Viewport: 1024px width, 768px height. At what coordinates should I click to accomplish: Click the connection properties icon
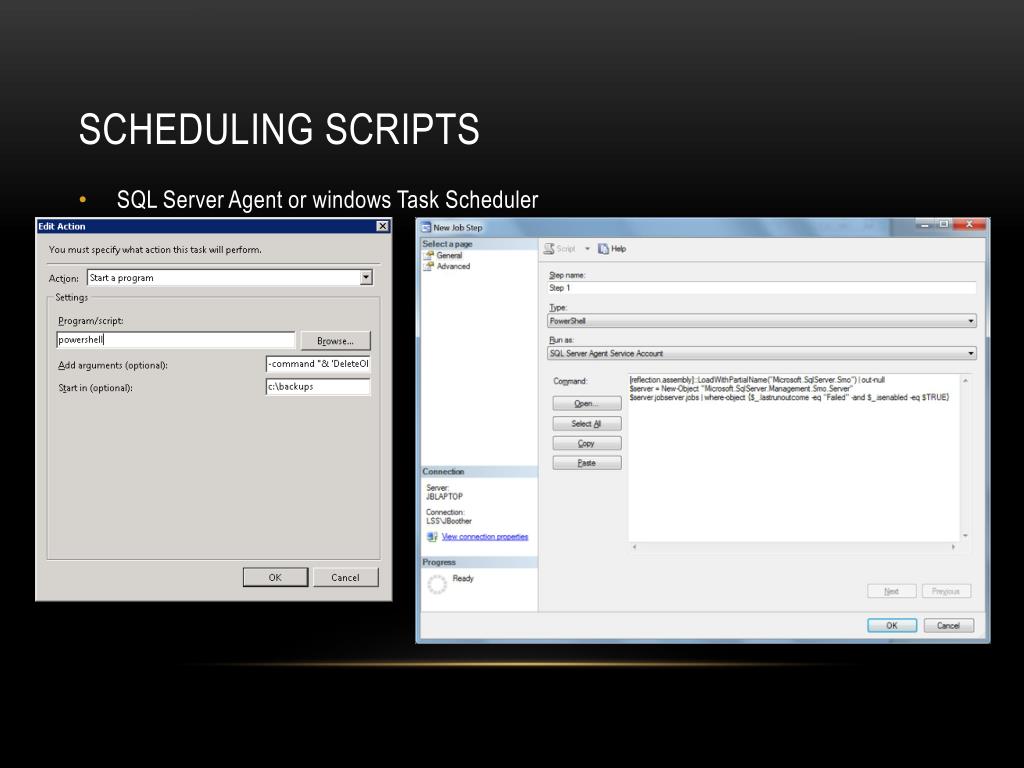click(x=432, y=537)
